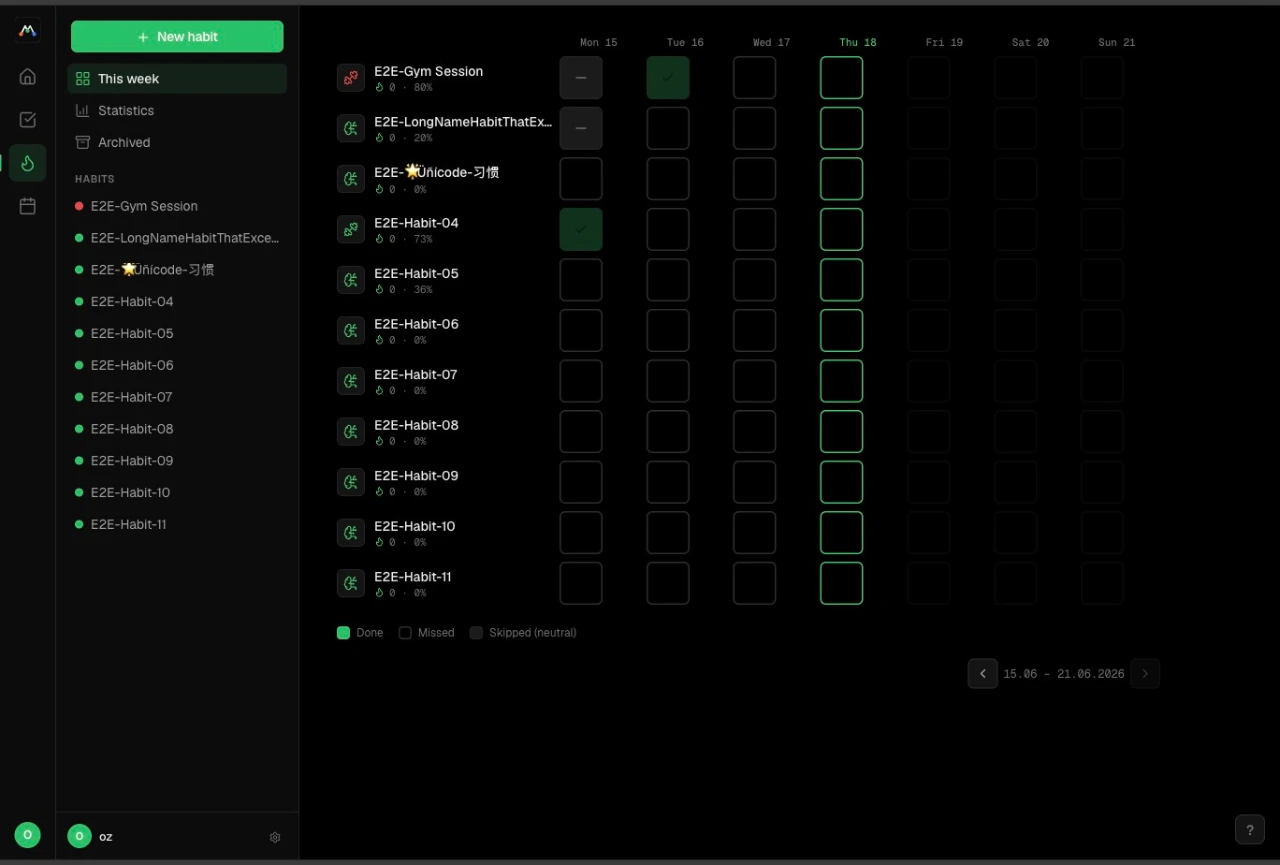Check E2E-Habit-08 Sunday 21 box

coord(1102,431)
